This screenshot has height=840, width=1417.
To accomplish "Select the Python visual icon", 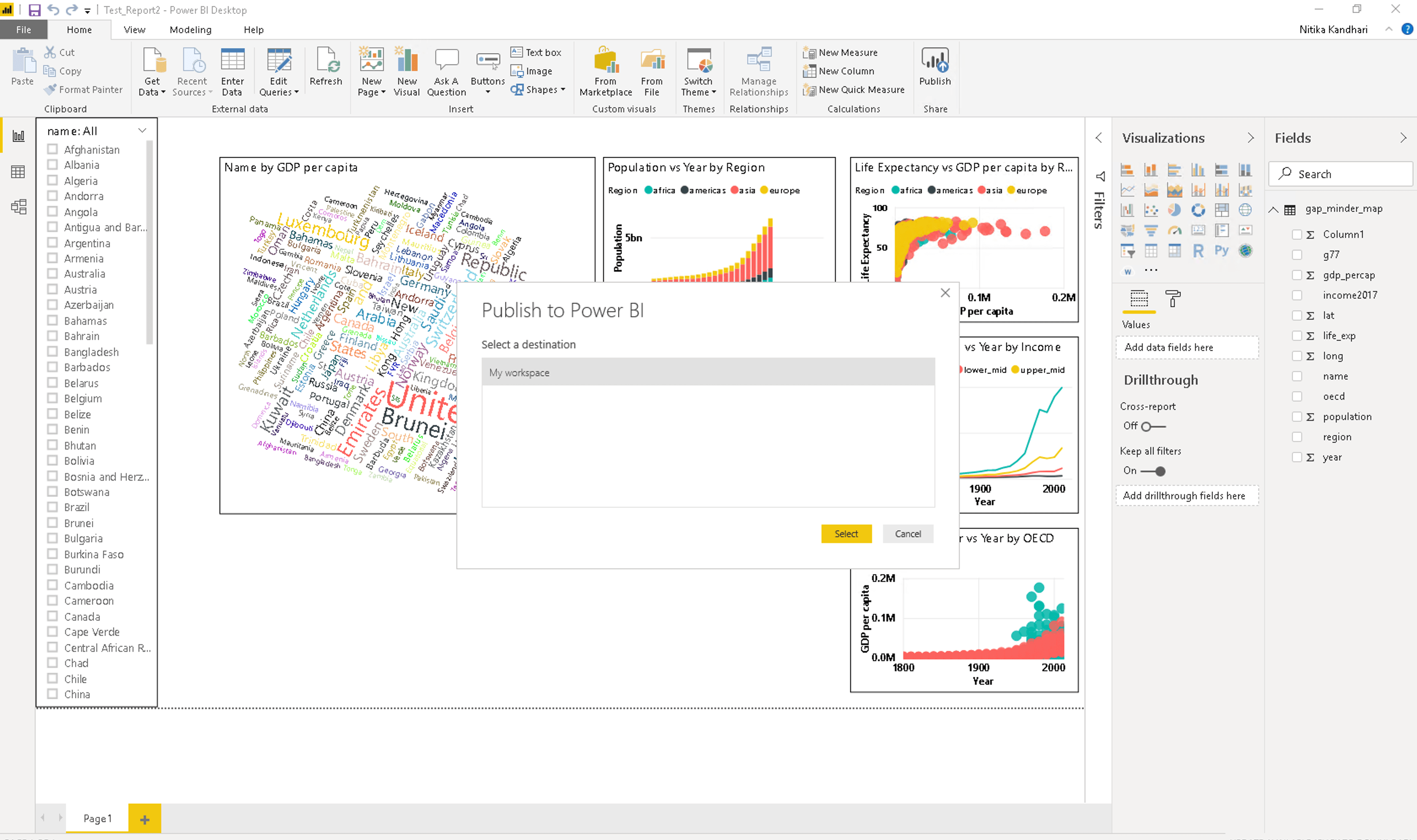I will click(1222, 250).
